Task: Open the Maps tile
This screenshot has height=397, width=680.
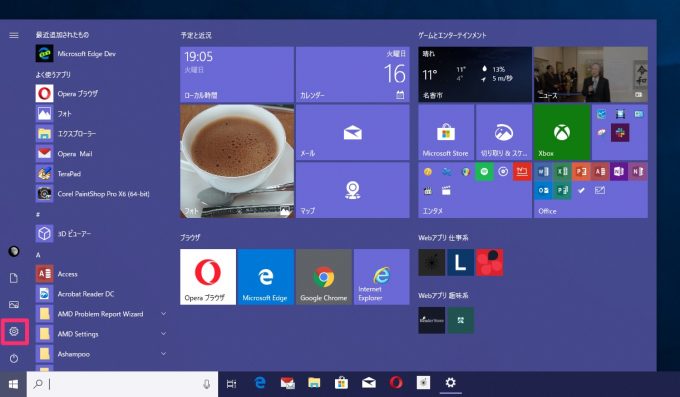Action: tap(353, 190)
